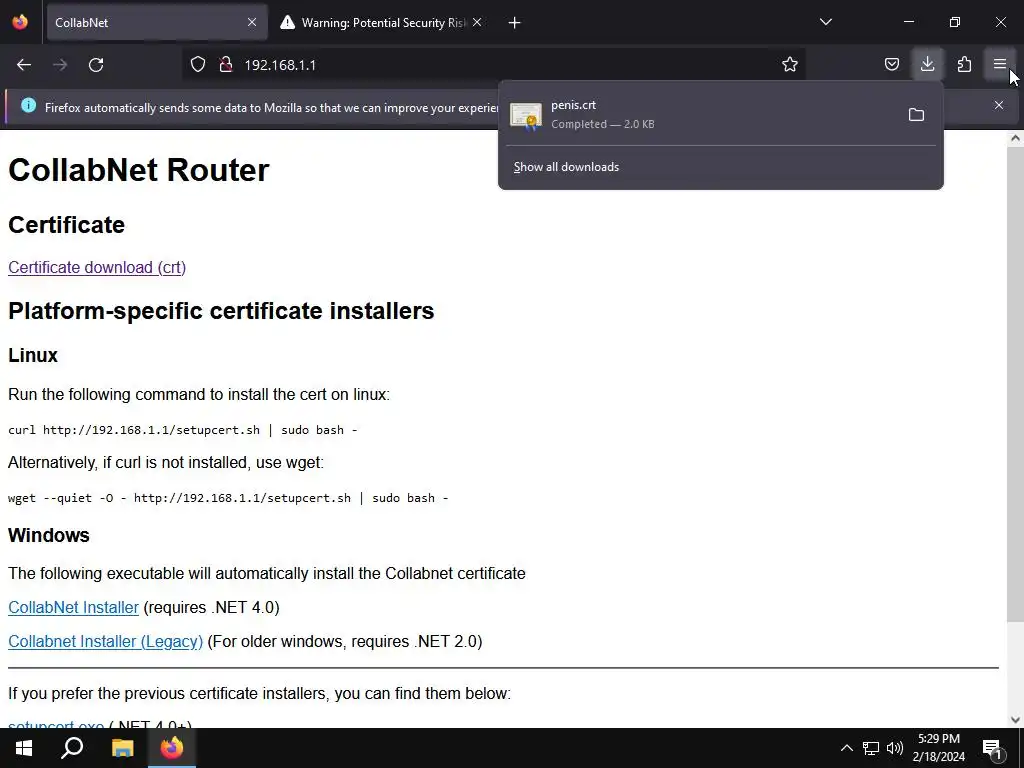Close the CollabNet tab
This screenshot has height=768, width=1024.
(x=252, y=22)
